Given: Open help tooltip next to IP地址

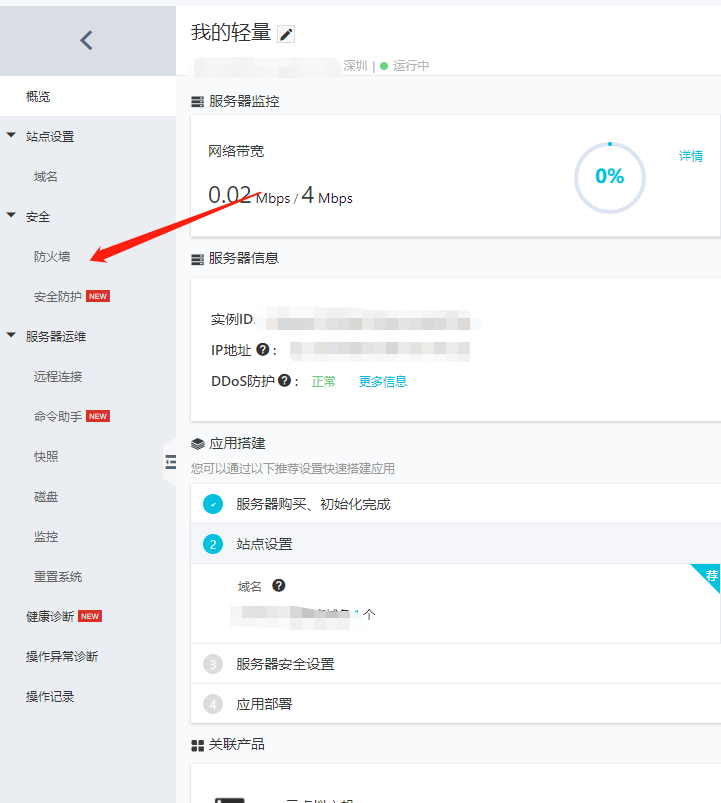Looking at the screenshot, I should pos(263,350).
